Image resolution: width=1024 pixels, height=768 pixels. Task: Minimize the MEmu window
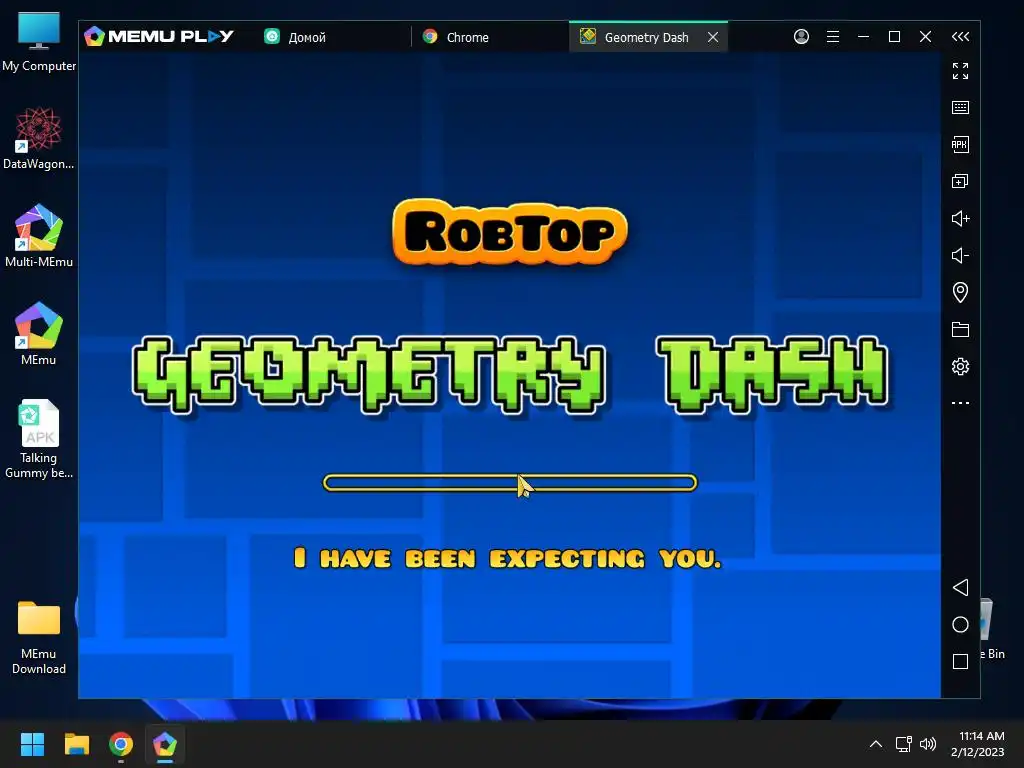pos(863,37)
